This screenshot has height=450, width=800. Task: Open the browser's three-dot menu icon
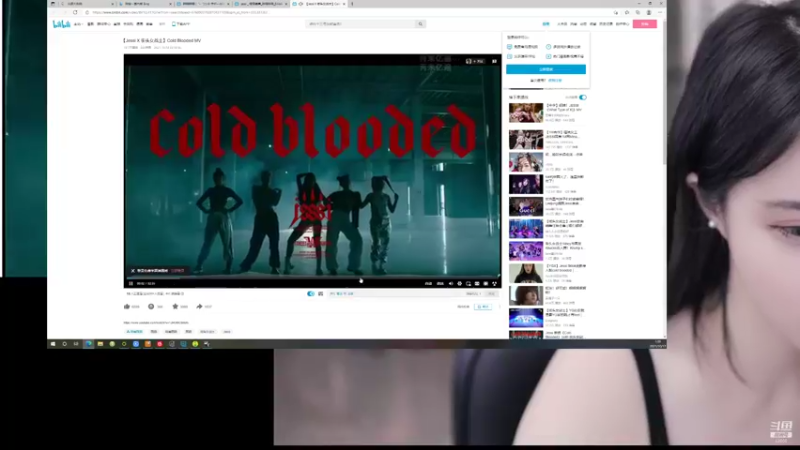(660, 12)
